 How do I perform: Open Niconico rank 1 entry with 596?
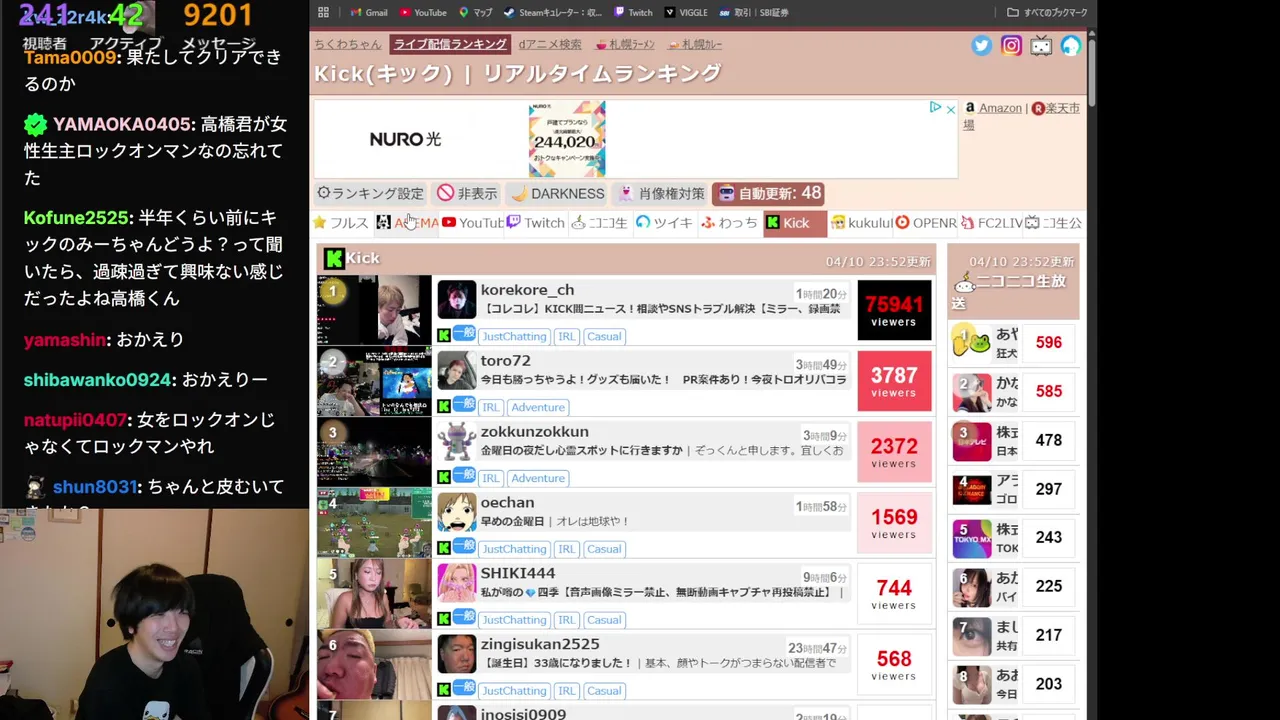point(1013,342)
